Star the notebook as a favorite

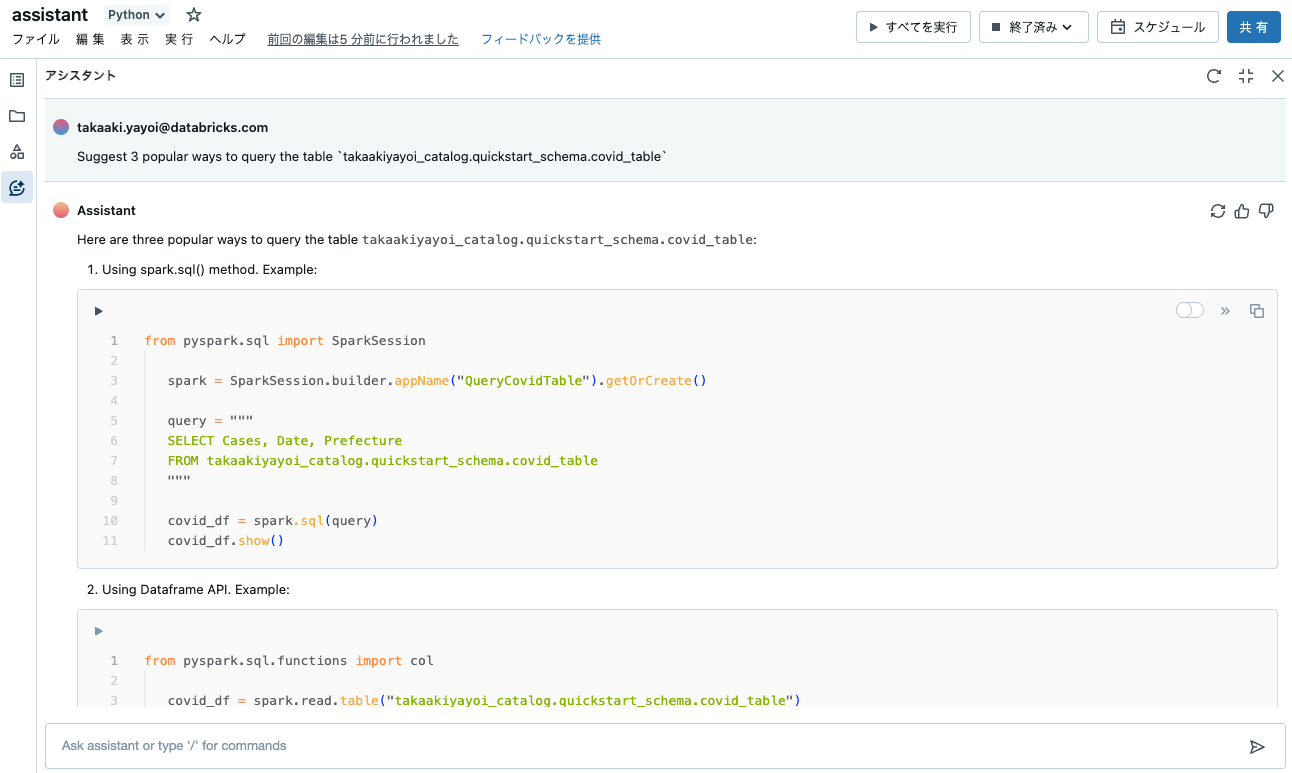(x=193, y=14)
